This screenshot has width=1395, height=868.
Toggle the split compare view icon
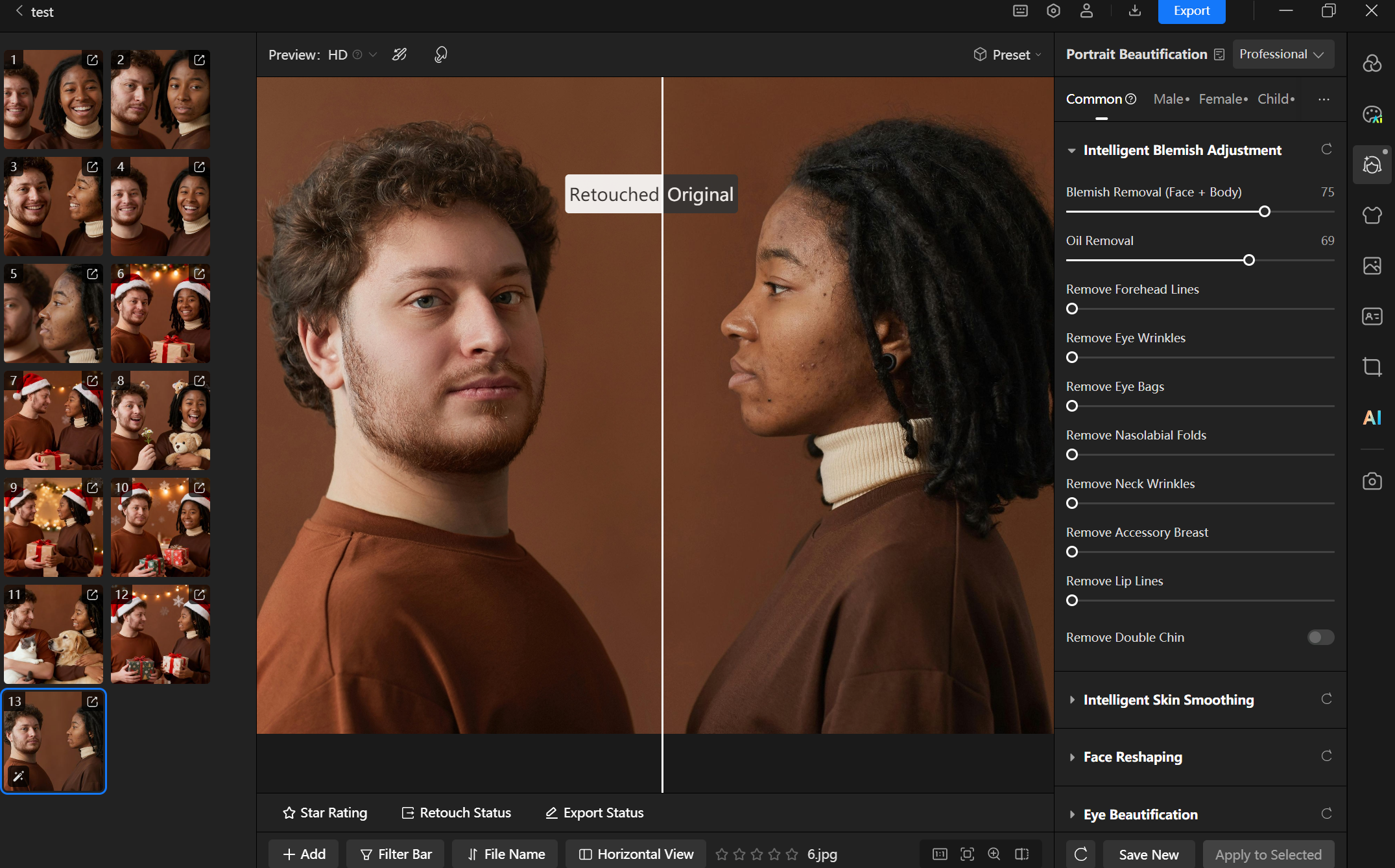click(1022, 854)
